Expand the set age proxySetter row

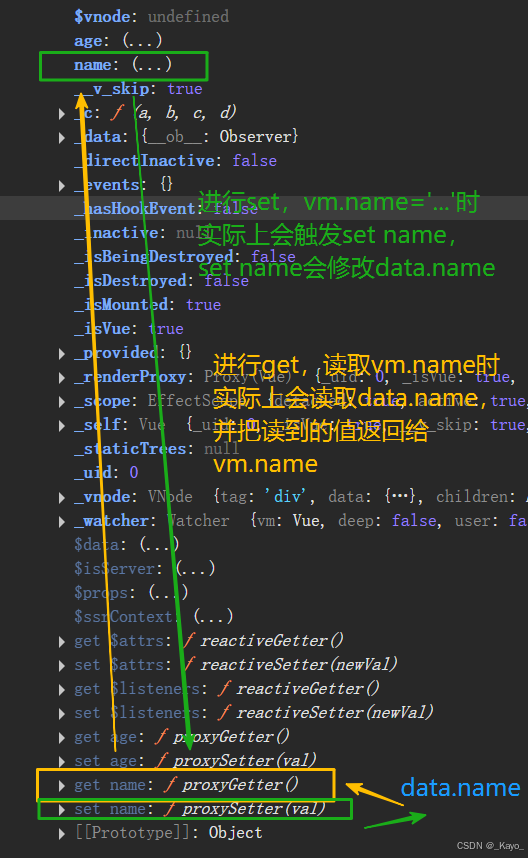pyautogui.click(x=62, y=762)
